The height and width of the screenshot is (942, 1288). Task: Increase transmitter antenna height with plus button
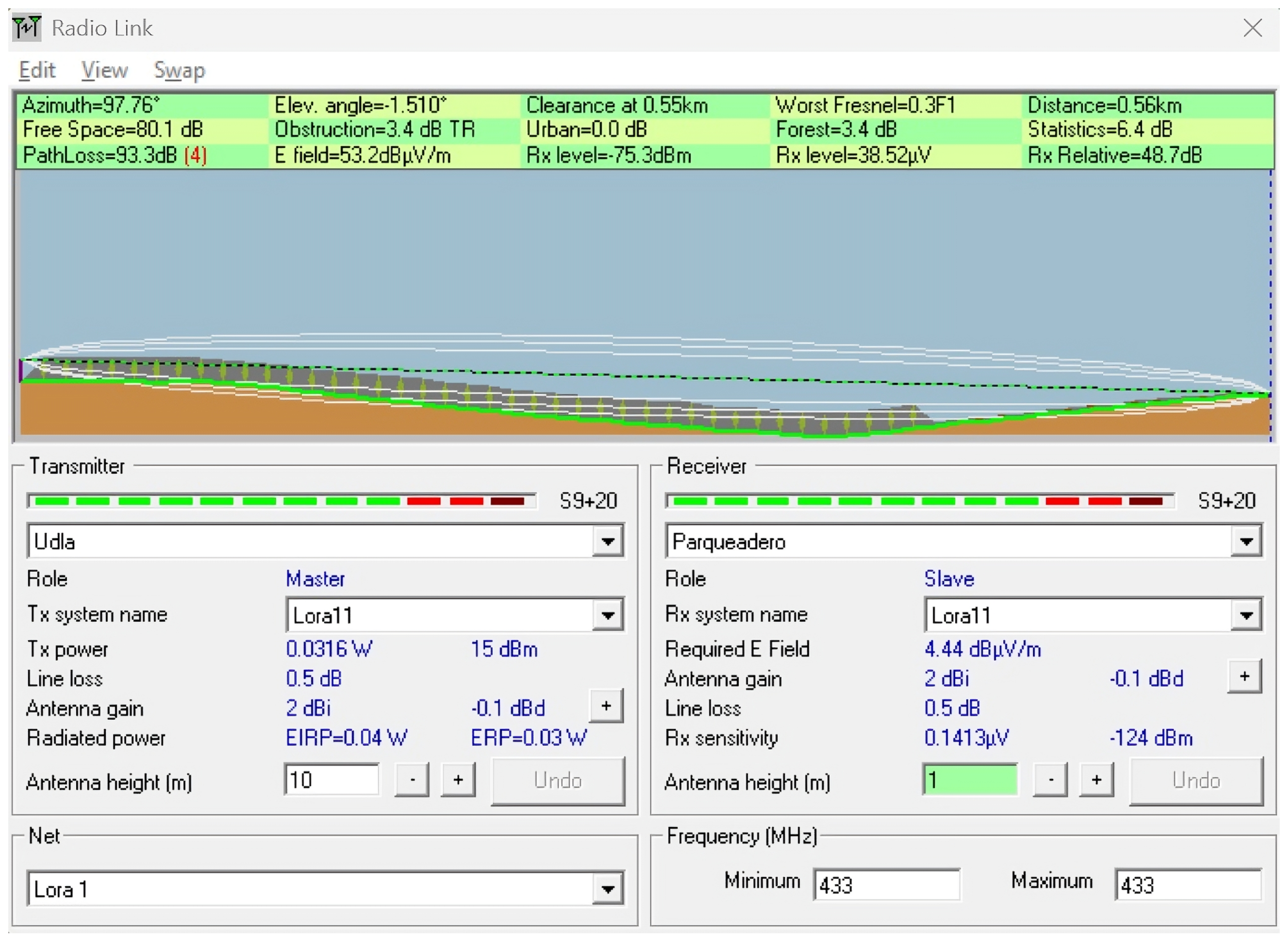coord(458,779)
